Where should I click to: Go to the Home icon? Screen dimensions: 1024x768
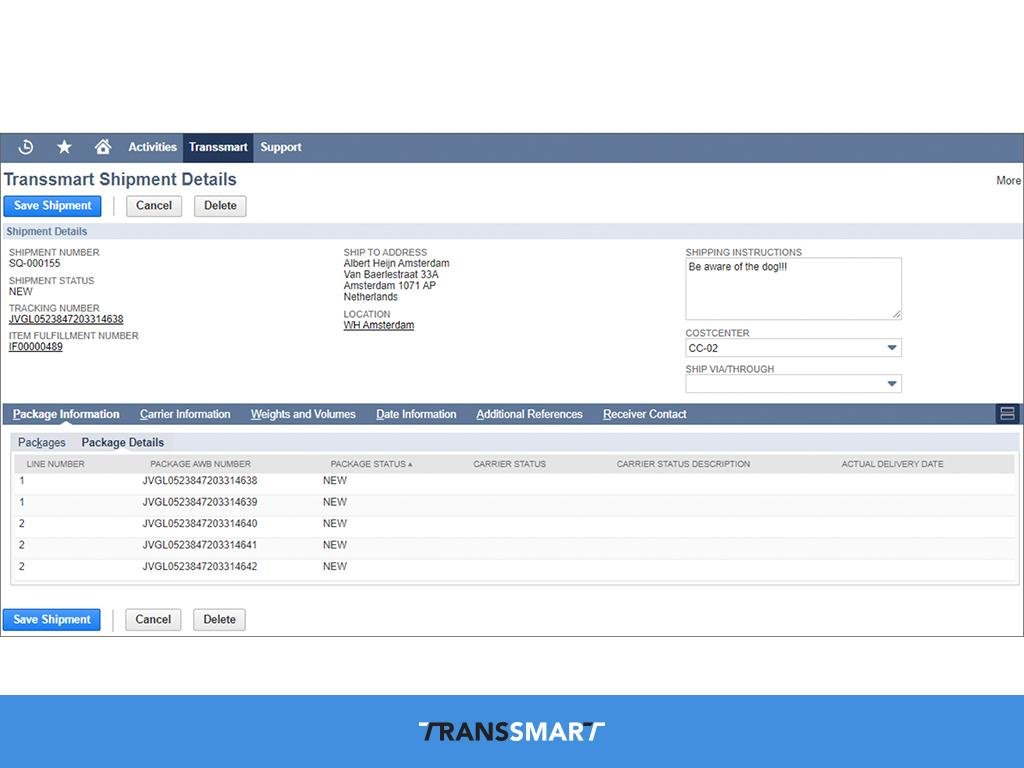click(x=103, y=147)
